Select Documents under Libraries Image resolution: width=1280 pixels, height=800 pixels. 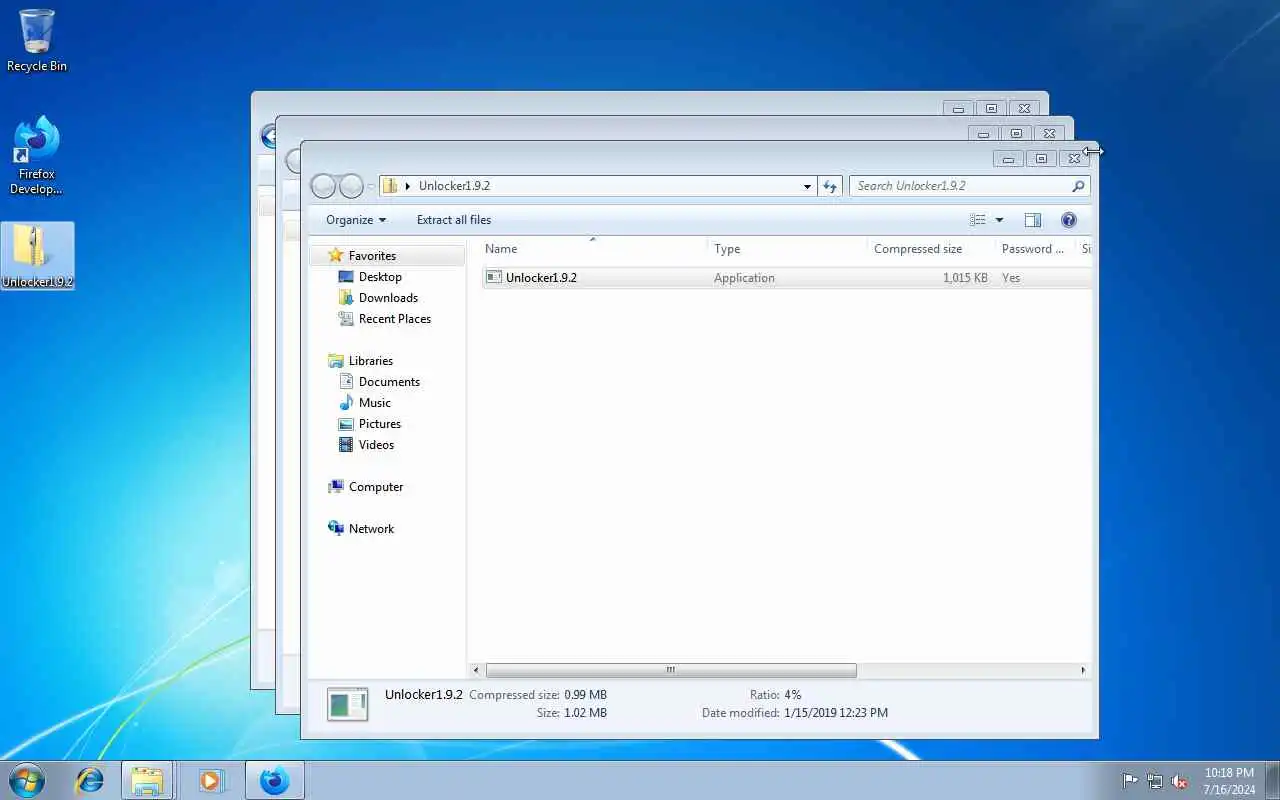coord(389,382)
